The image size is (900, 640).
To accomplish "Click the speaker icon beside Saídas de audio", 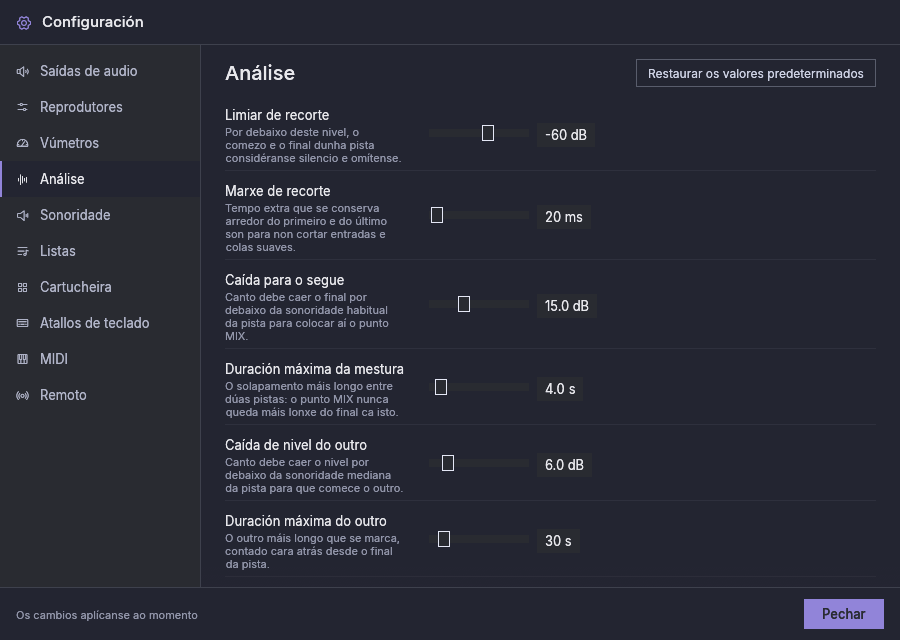I will (x=22, y=71).
